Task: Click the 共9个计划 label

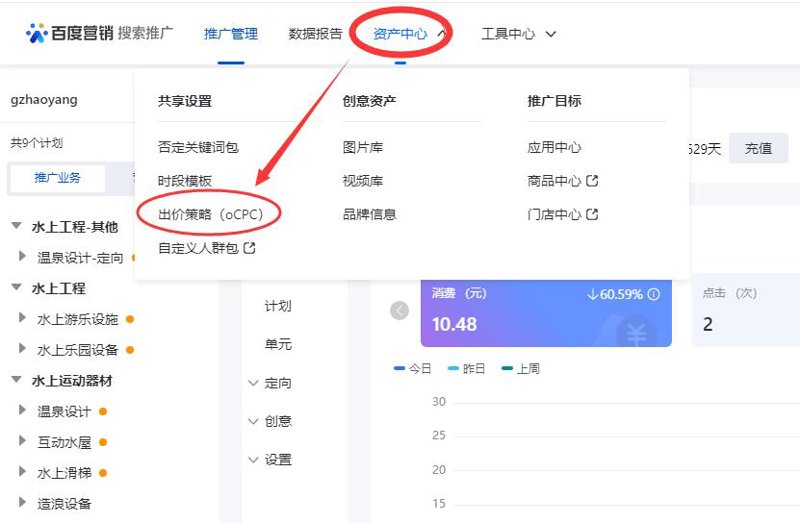Action: 36,143
